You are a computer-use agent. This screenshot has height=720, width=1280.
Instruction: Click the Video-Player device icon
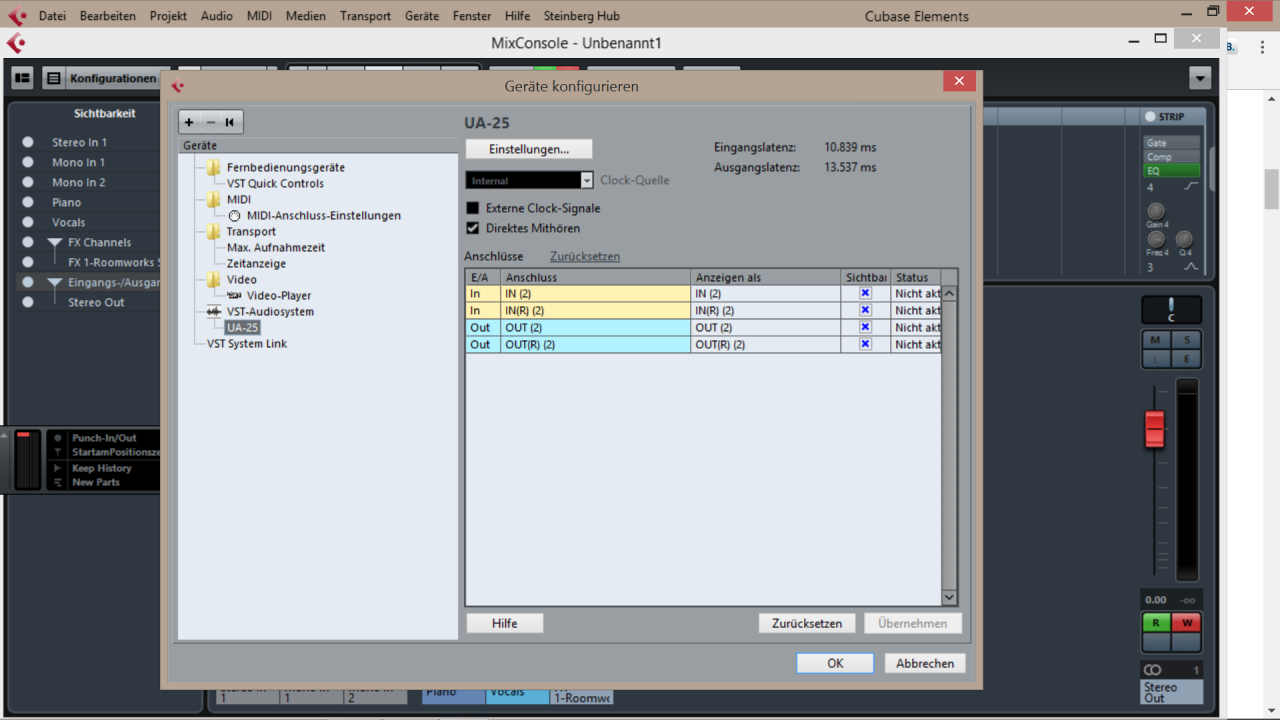235,295
